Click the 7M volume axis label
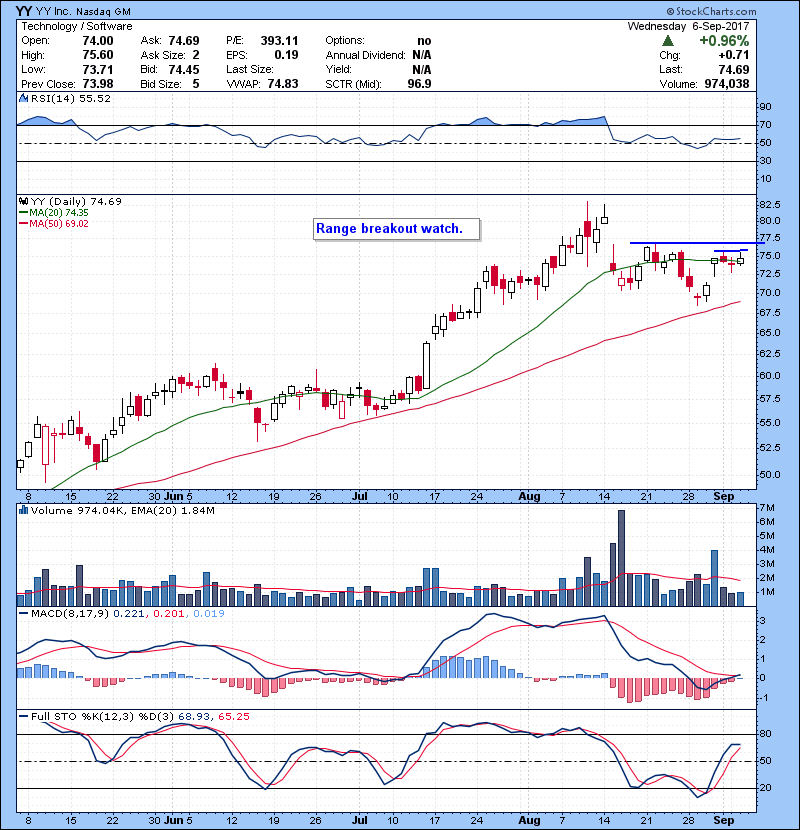The image size is (800, 830). pyautogui.click(x=767, y=508)
